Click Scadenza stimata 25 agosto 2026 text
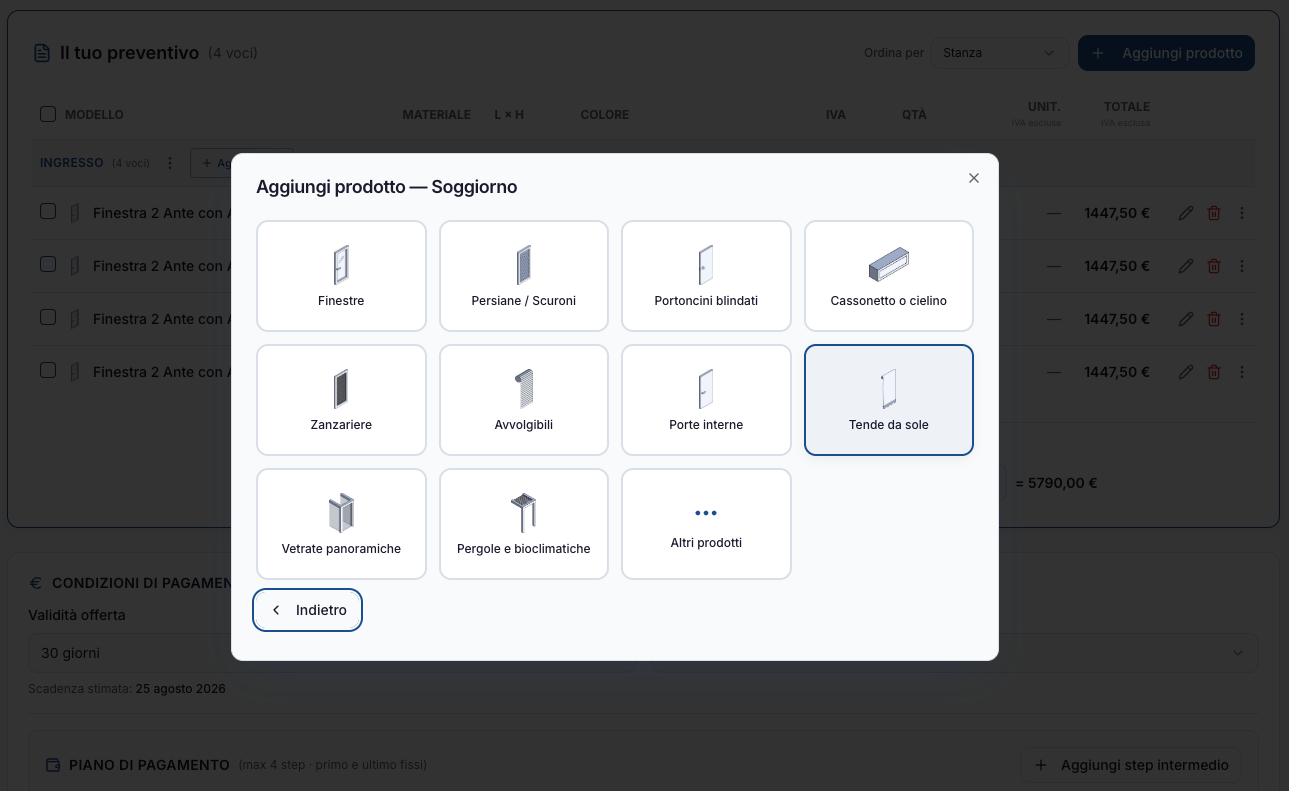This screenshot has width=1289, height=791. pos(127,689)
